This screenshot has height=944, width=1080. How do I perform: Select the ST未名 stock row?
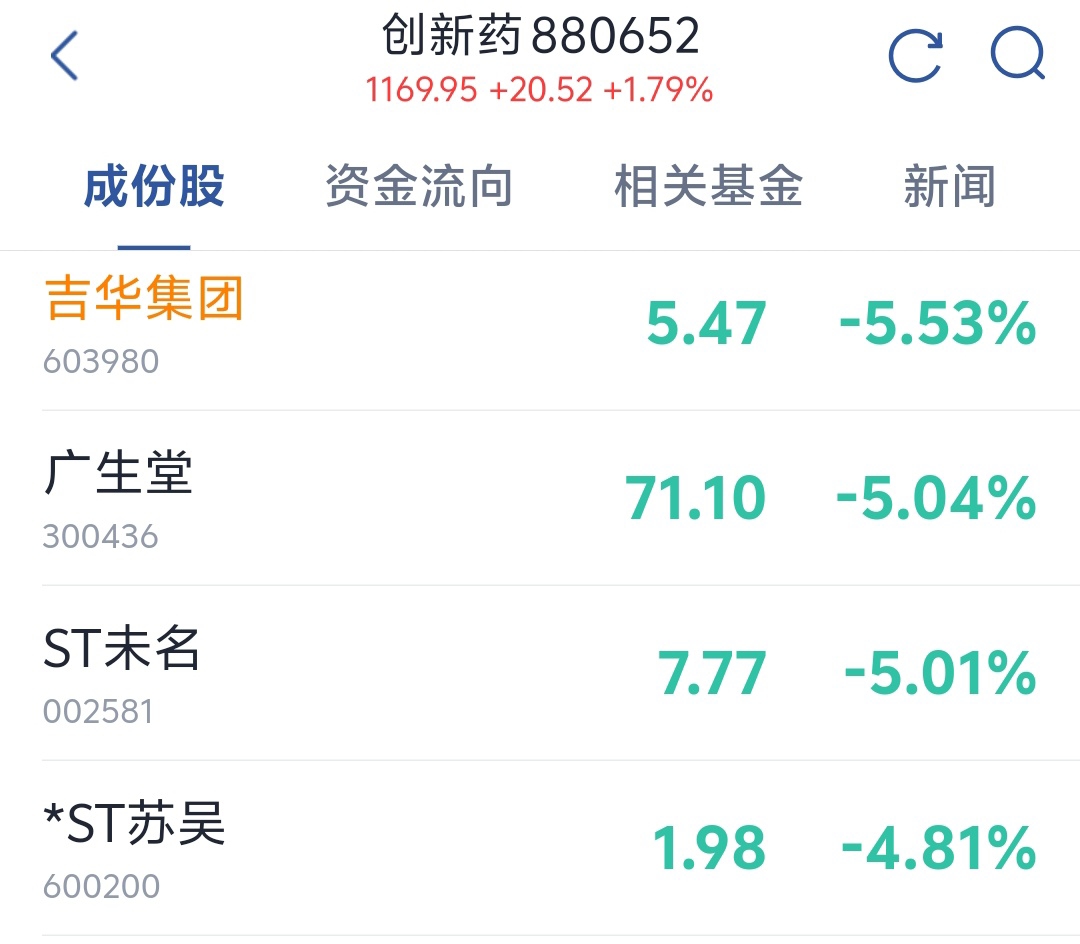click(540, 673)
